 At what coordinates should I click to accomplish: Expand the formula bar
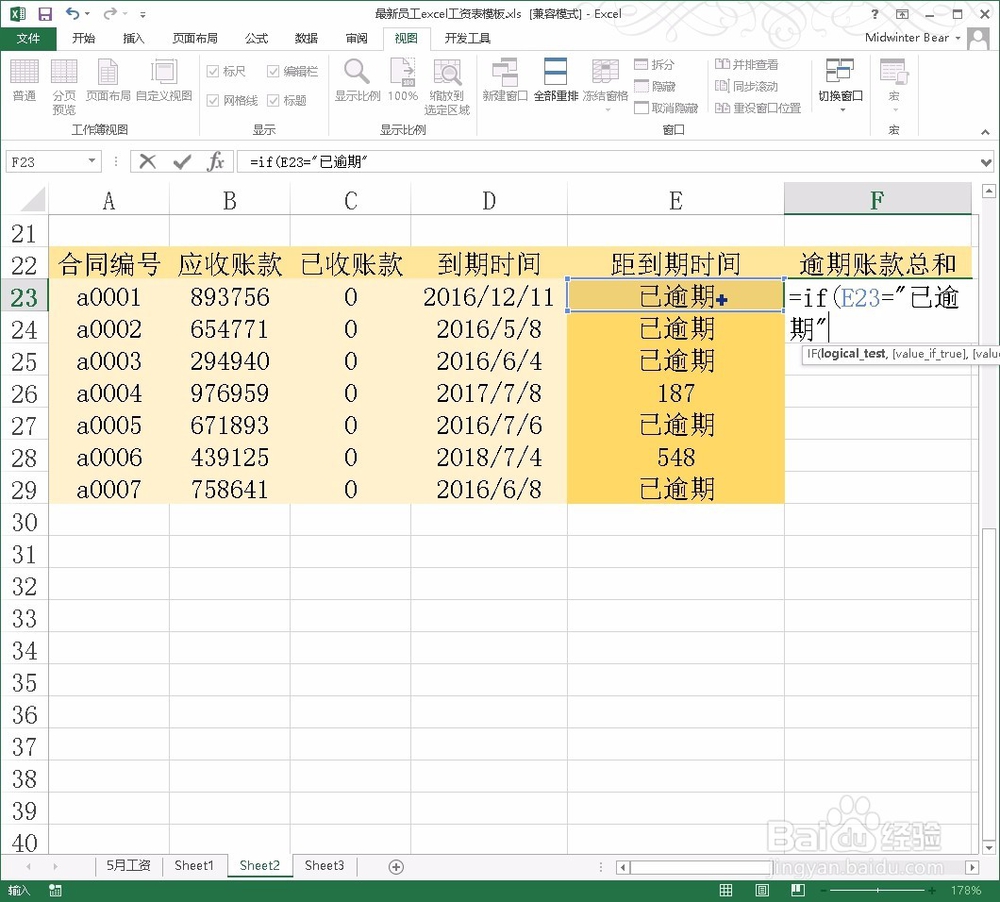click(986, 162)
